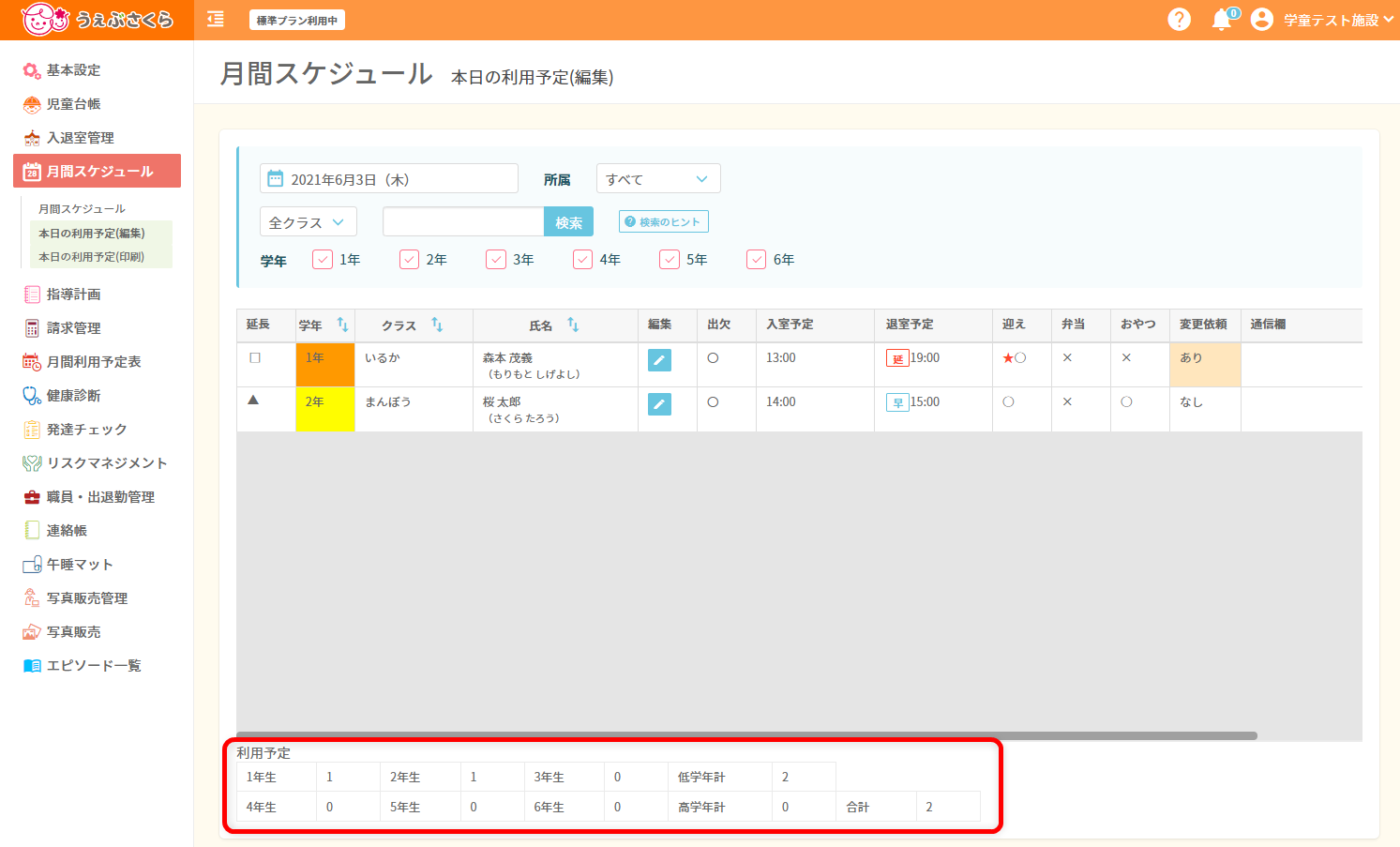Select 本日の利用予定(印刷) submenu item
Screen dimensions: 1400x847
[x=92, y=257]
